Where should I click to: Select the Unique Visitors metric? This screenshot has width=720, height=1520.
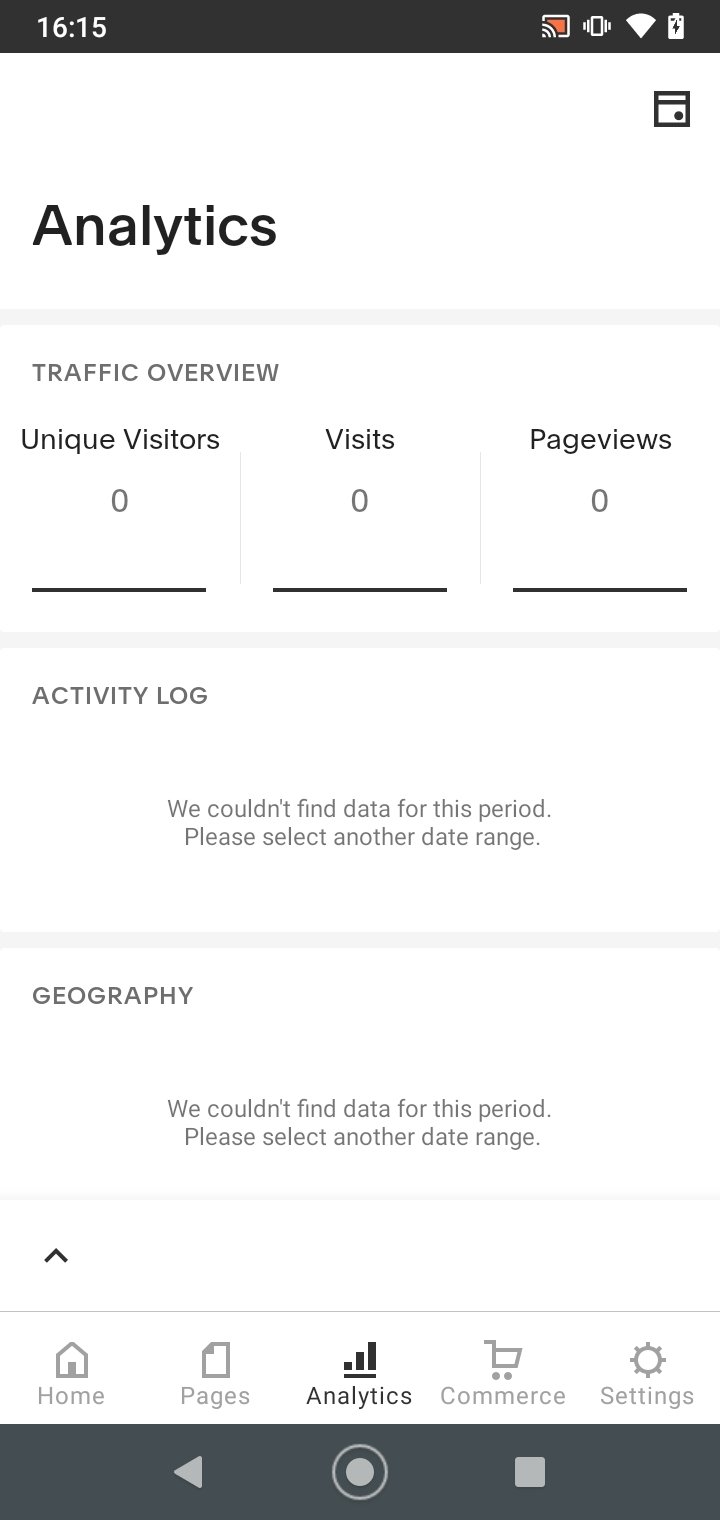click(119, 510)
